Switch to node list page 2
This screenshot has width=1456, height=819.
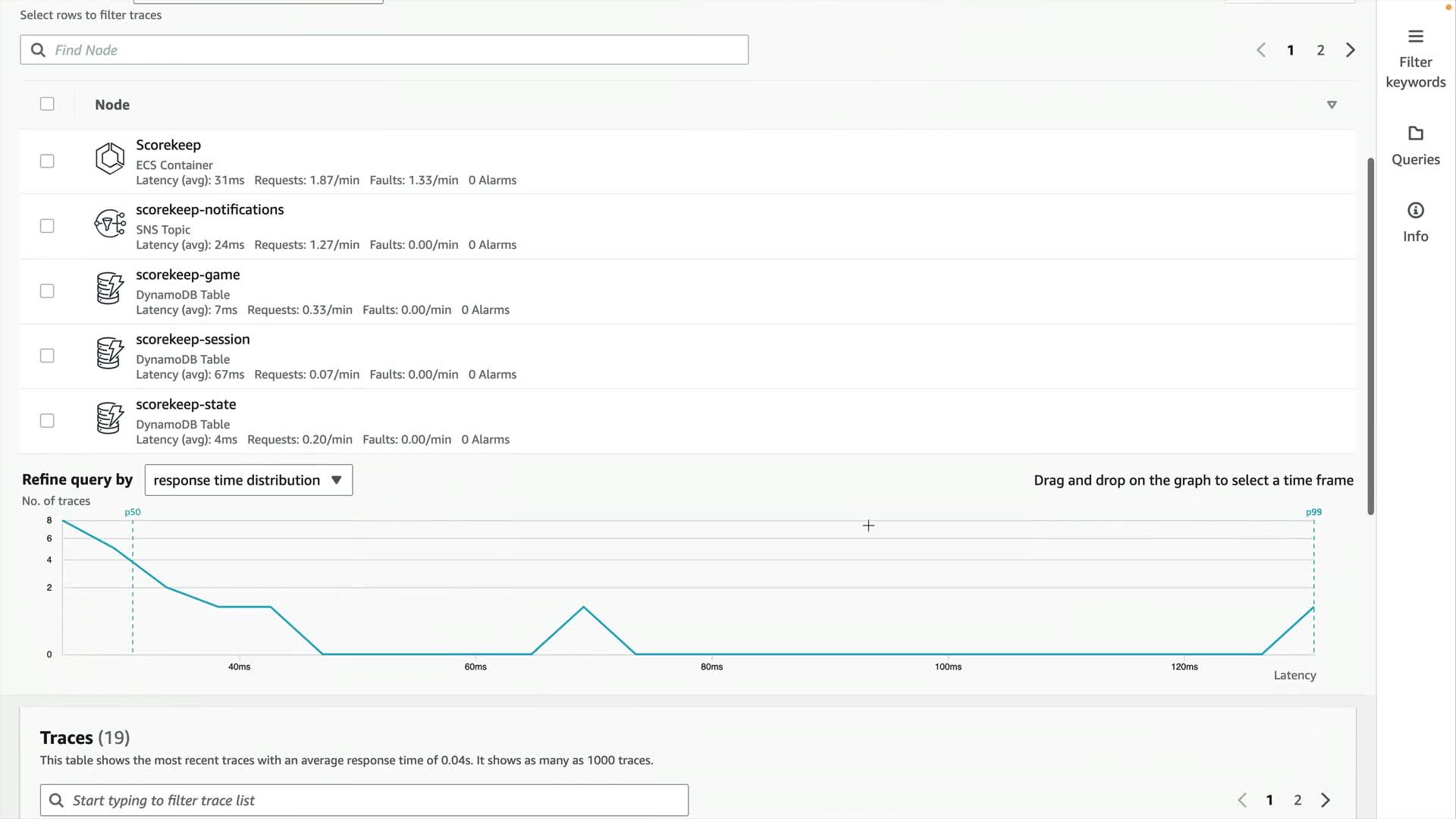point(1320,50)
